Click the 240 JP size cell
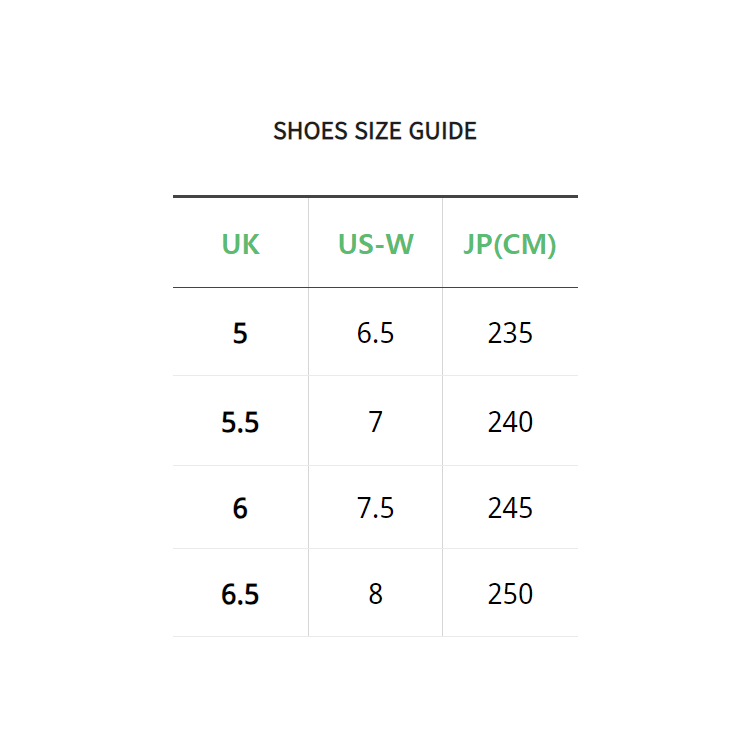750x750 pixels. click(510, 422)
